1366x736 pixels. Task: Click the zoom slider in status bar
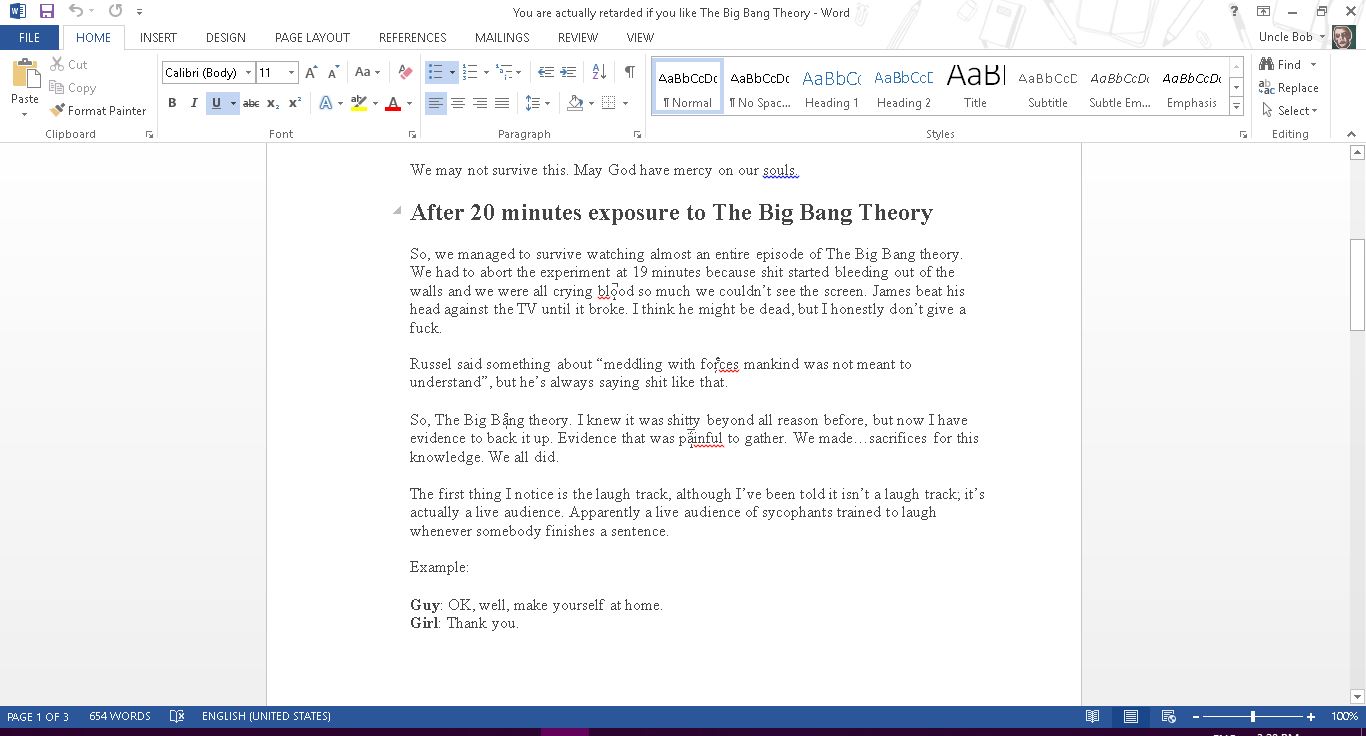[x=1253, y=716]
